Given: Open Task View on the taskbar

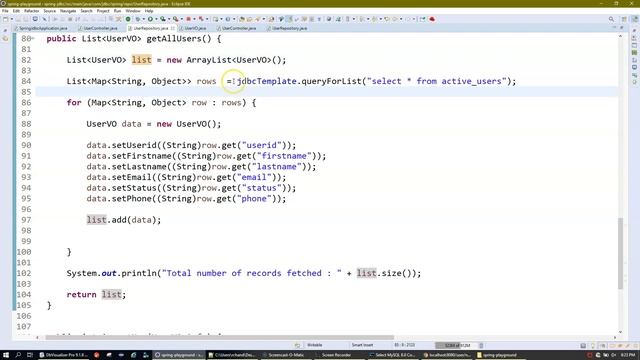Looking at the screenshot, I should pyautogui.click(x=30, y=355).
